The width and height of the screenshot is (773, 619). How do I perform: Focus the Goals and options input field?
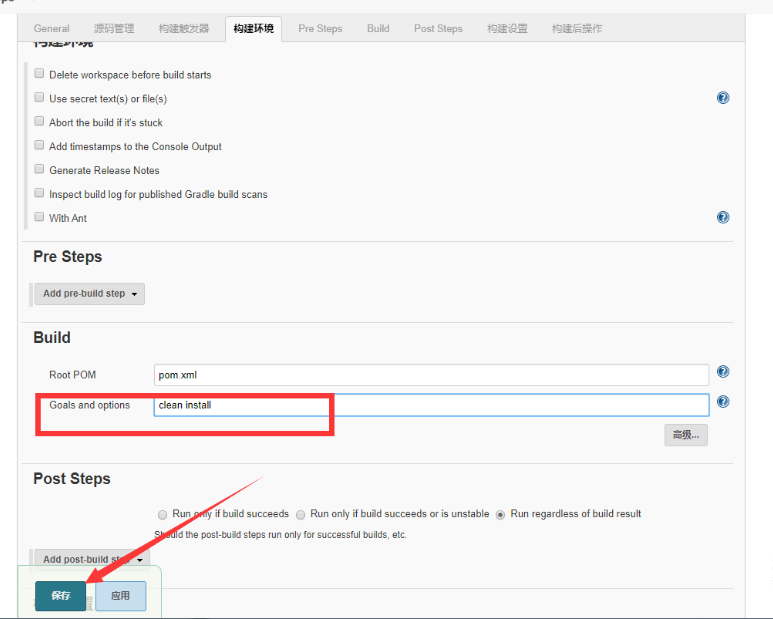pyautogui.click(x=431, y=405)
